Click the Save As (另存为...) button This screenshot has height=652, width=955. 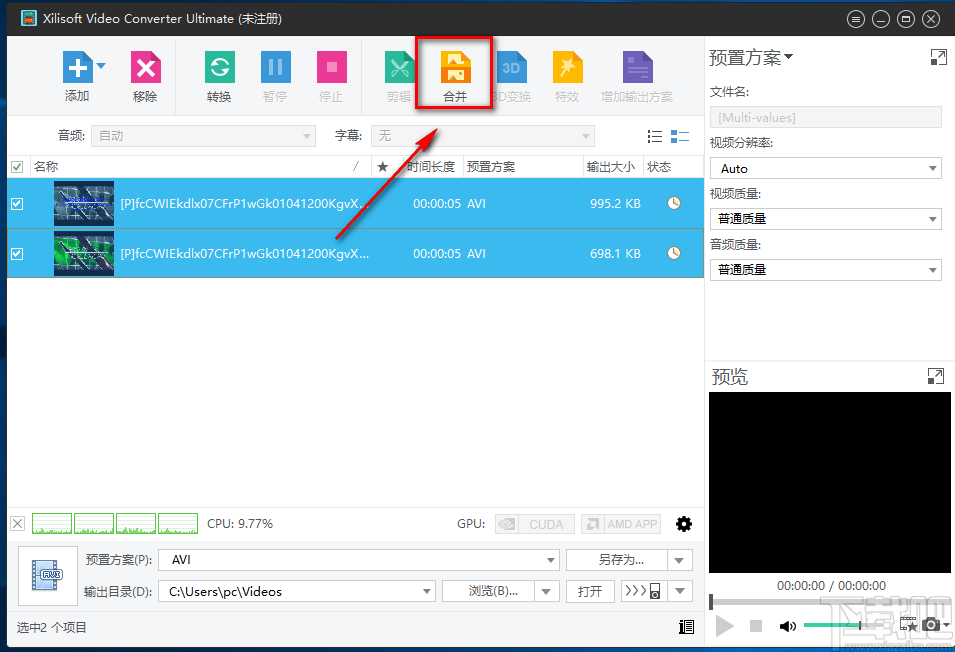[617, 560]
